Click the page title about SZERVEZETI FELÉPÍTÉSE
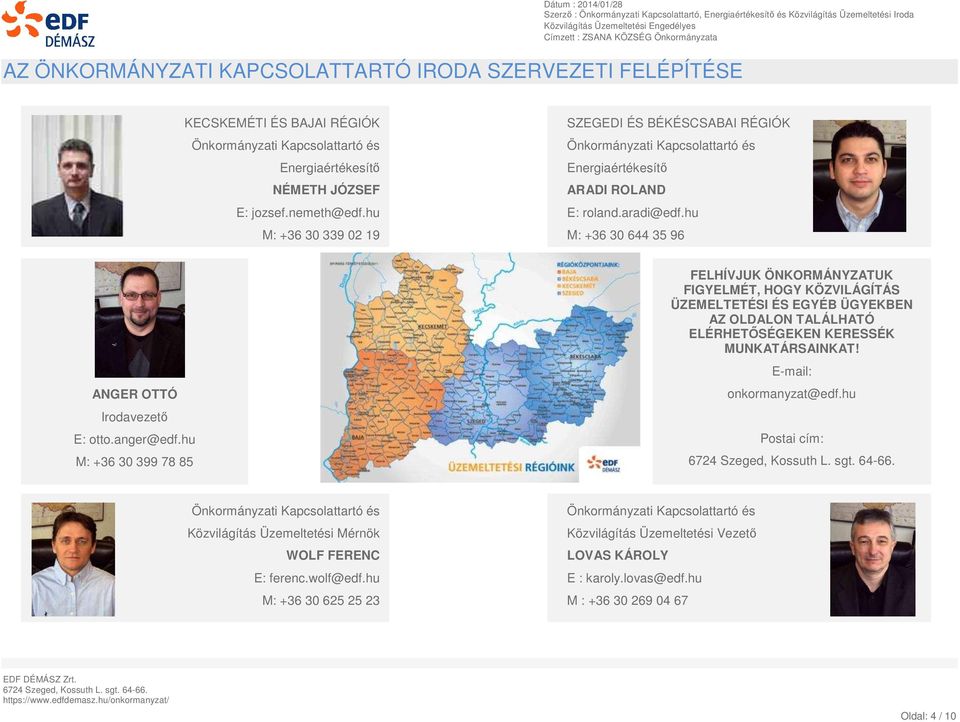The height and width of the screenshot is (722, 960). coord(372,71)
